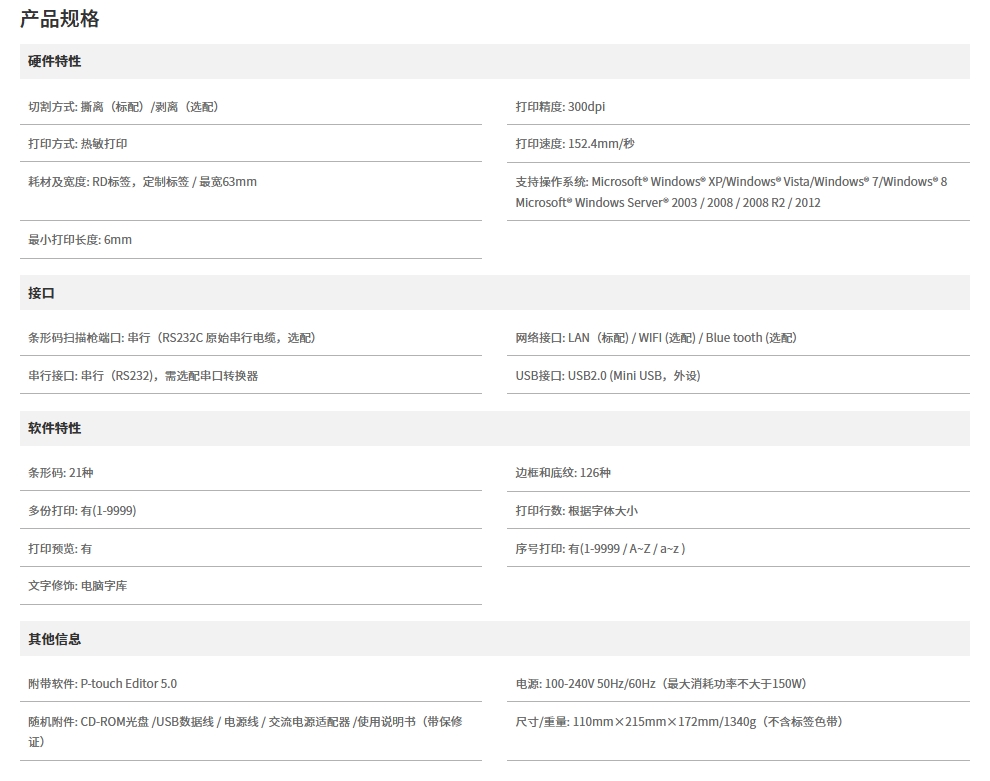Click the USB接口 USB2.0 row
The image size is (990, 781).
tap(608, 375)
